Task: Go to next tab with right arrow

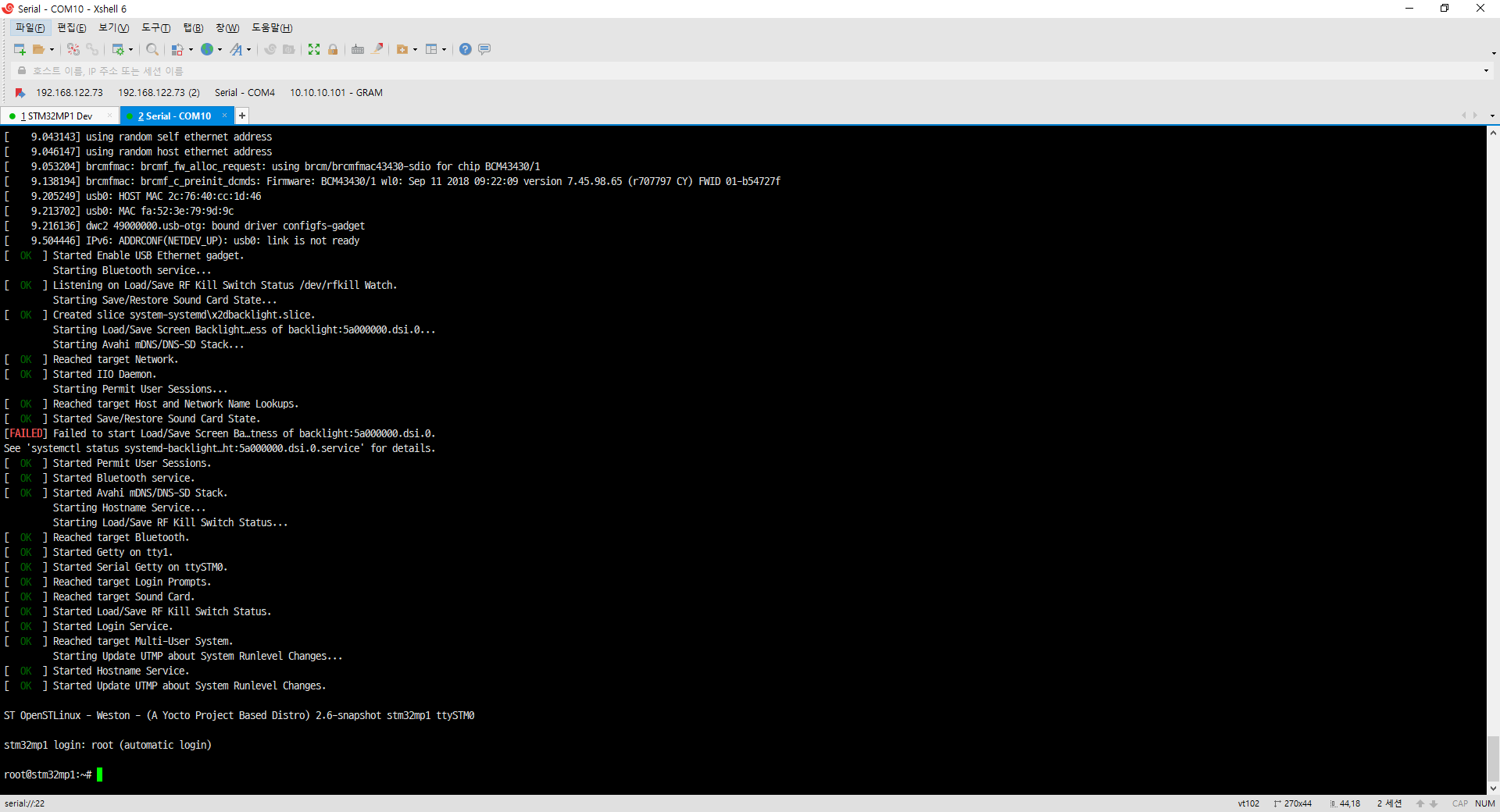Action: tap(1475, 116)
